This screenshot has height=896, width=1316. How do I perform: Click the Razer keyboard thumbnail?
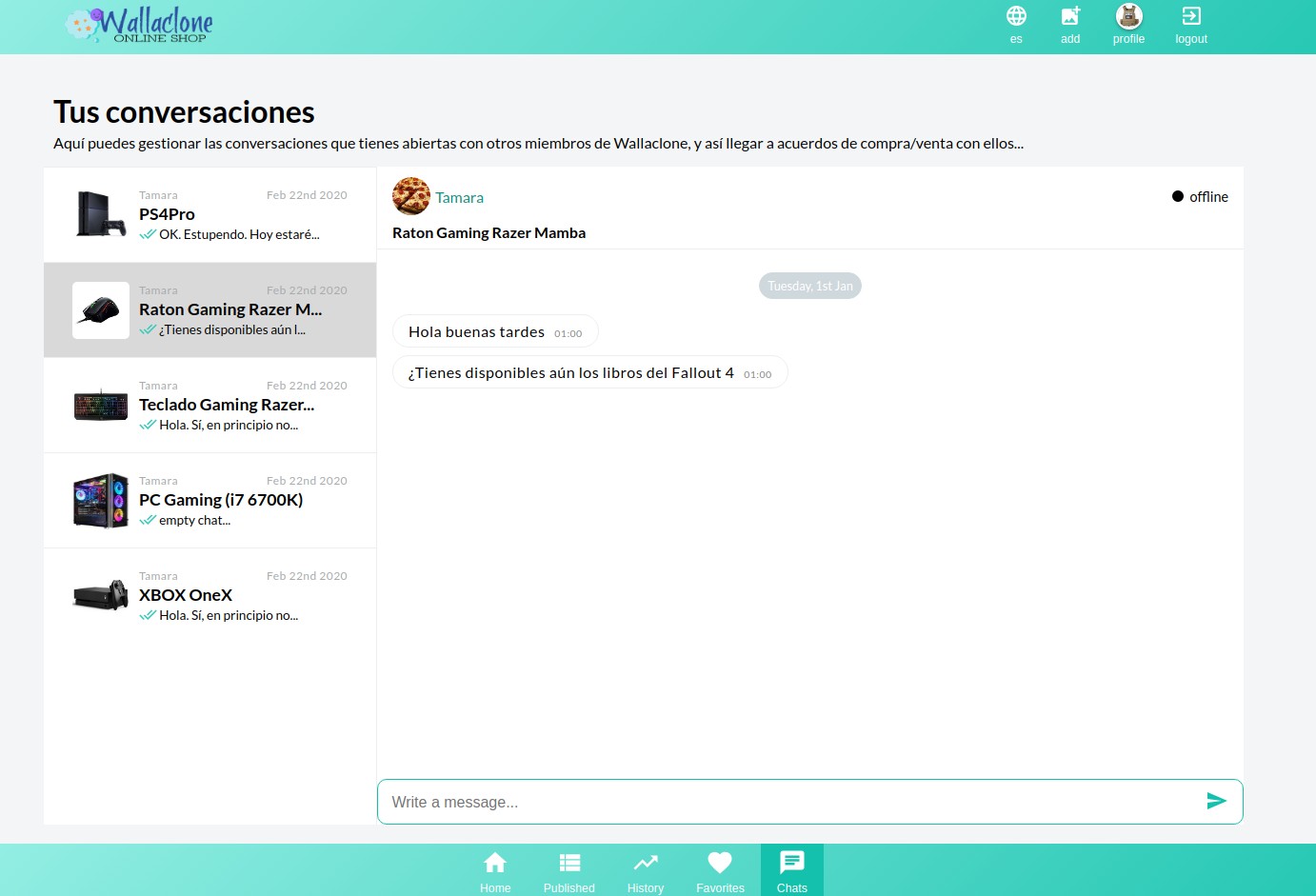(x=101, y=406)
